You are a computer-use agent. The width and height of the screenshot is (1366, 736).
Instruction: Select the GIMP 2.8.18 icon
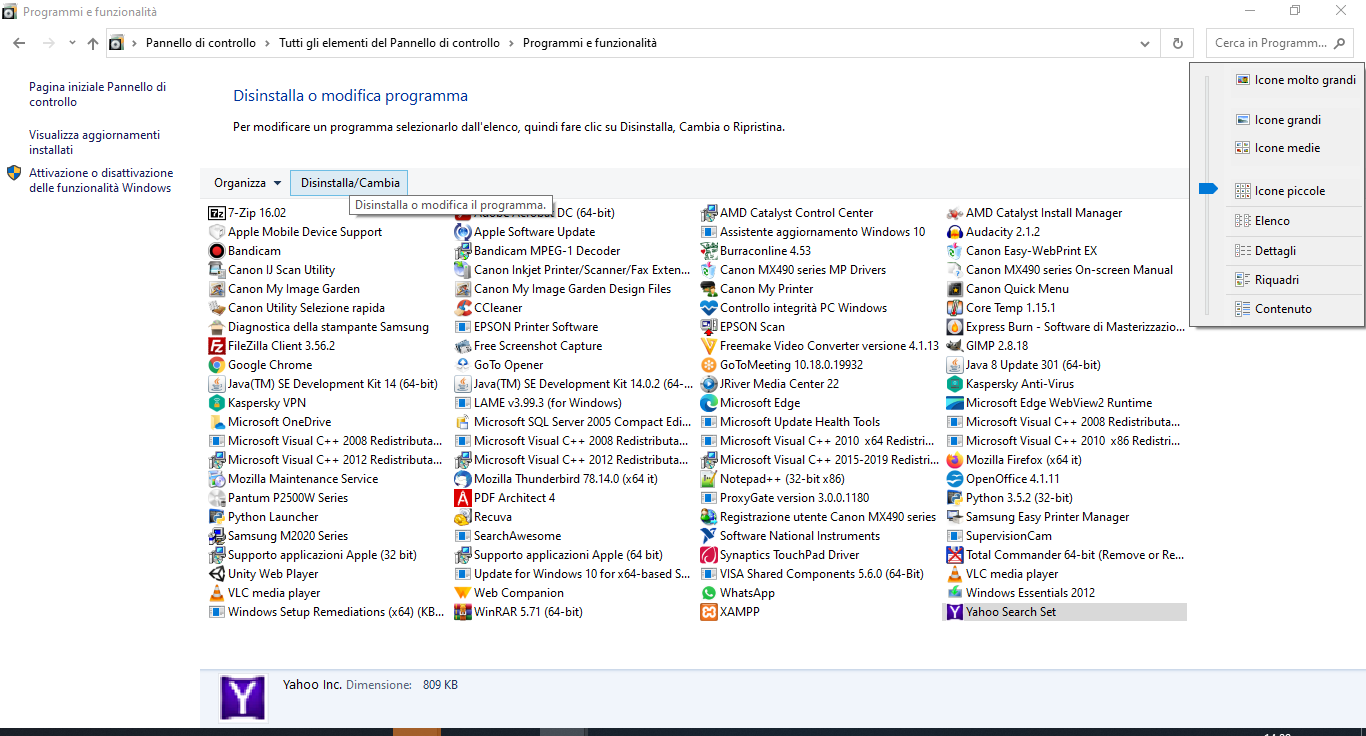(955, 346)
